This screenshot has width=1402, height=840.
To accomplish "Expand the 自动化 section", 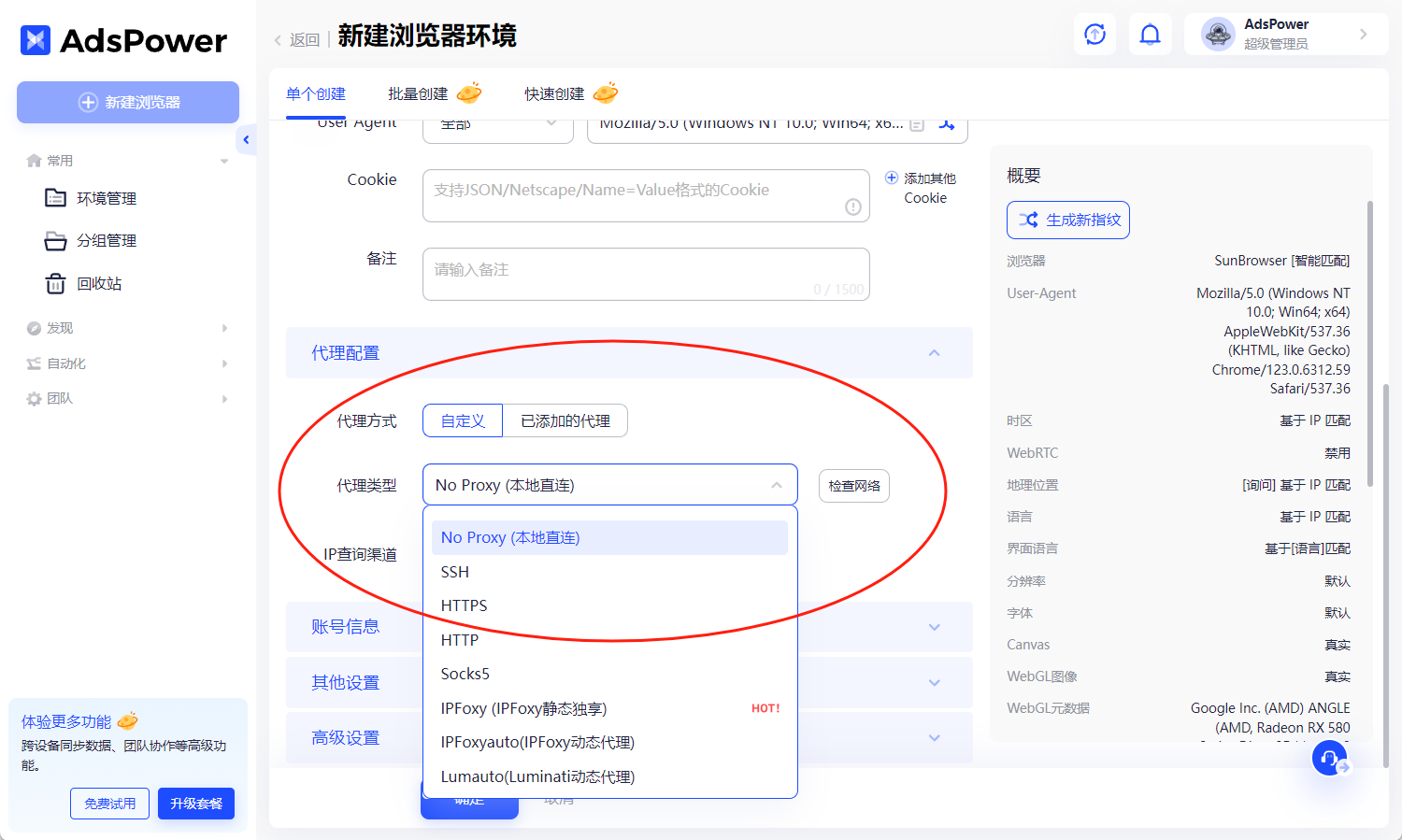I will click(224, 363).
